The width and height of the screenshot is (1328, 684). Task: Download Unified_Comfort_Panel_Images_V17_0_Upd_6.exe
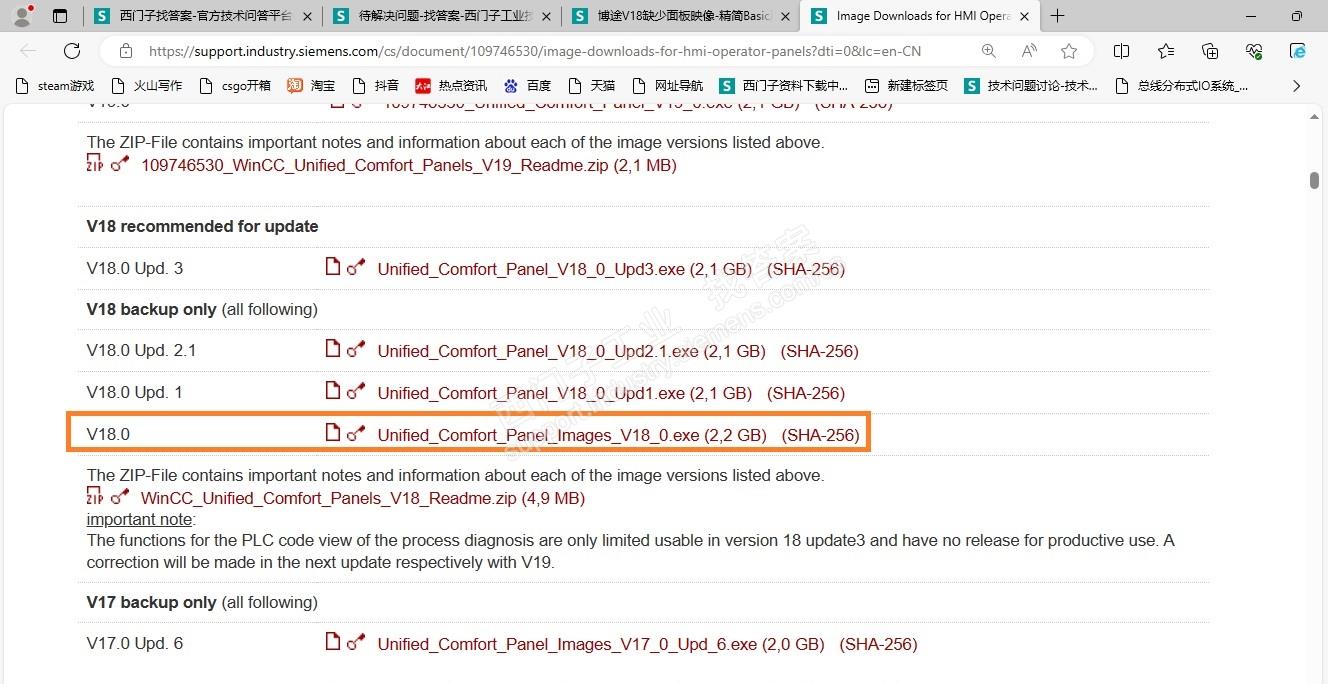pyautogui.click(x=601, y=644)
